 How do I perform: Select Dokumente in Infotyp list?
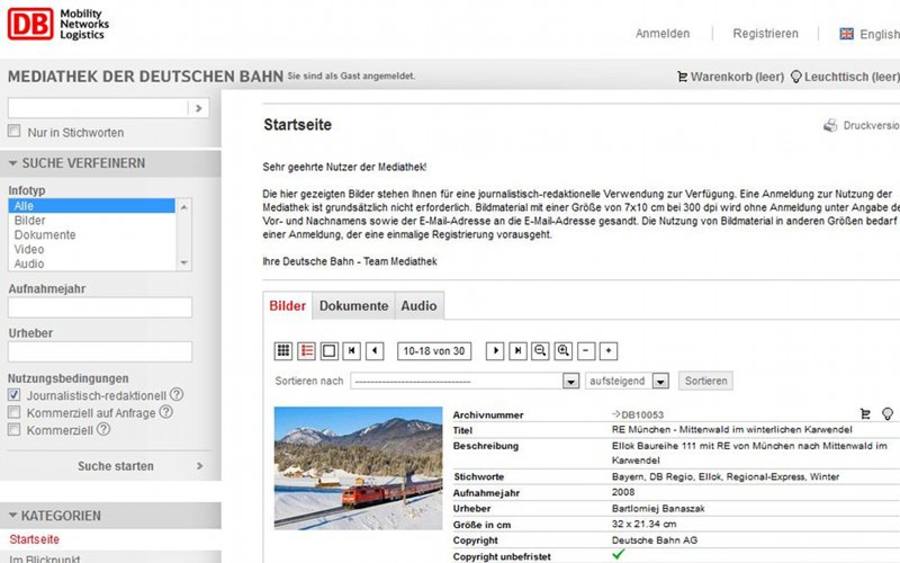91,235
